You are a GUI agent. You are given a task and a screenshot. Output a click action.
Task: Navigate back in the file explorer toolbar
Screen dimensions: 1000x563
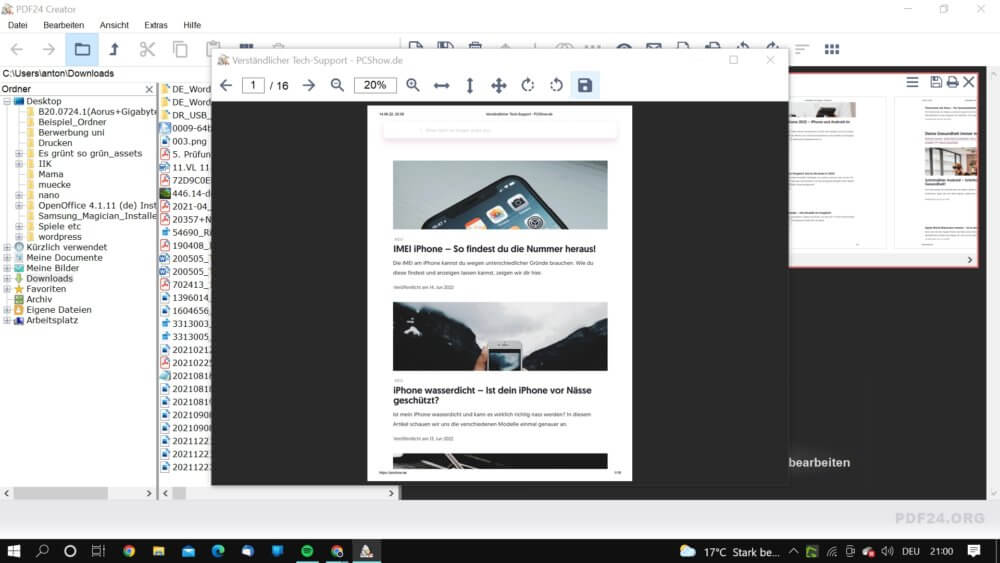(x=17, y=49)
